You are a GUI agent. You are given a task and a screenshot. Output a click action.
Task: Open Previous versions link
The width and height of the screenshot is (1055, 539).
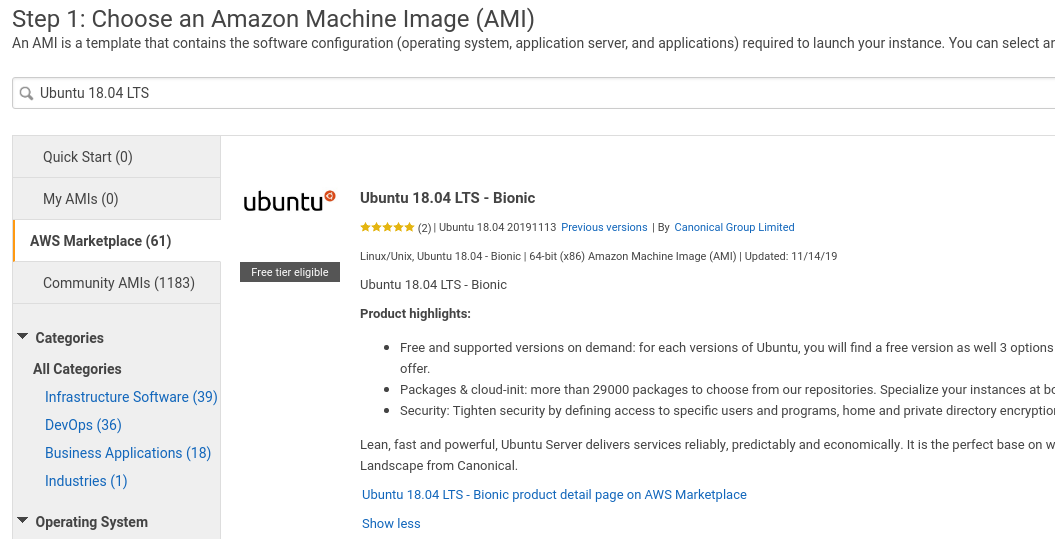(x=604, y=227)
